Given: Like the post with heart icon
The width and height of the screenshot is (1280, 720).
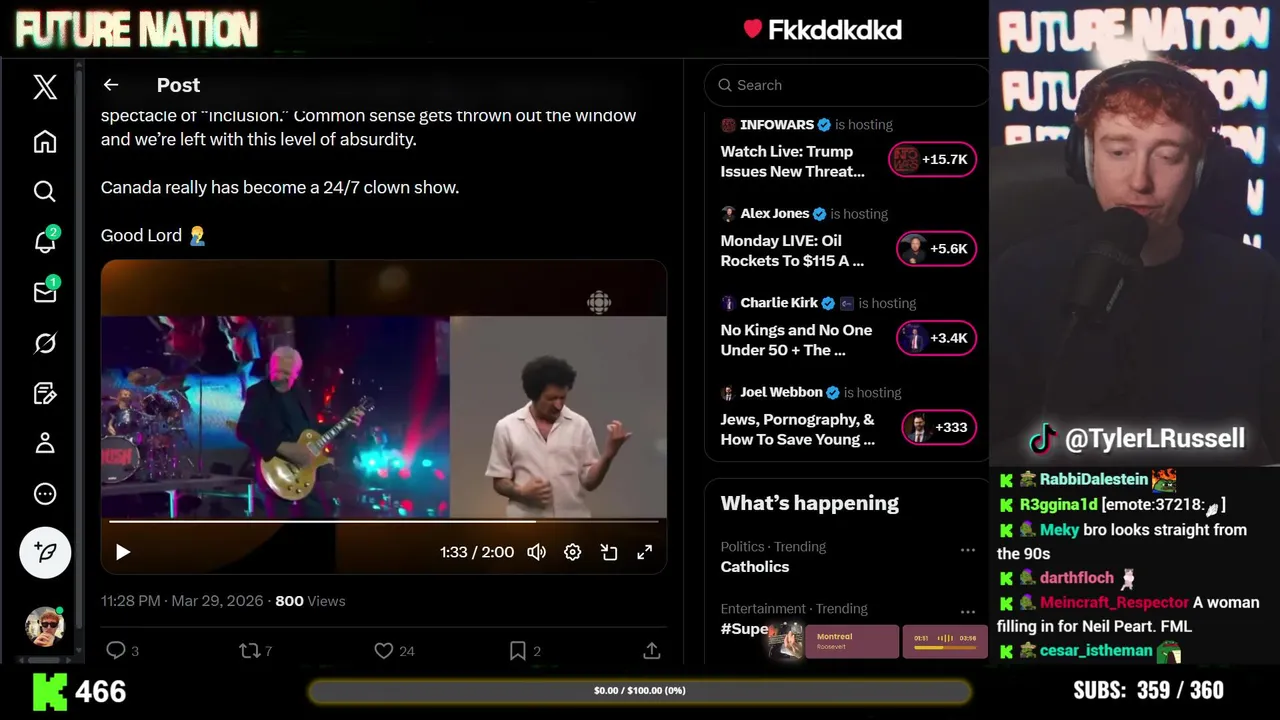Looking at the screenshot, I should pos(383,651).
